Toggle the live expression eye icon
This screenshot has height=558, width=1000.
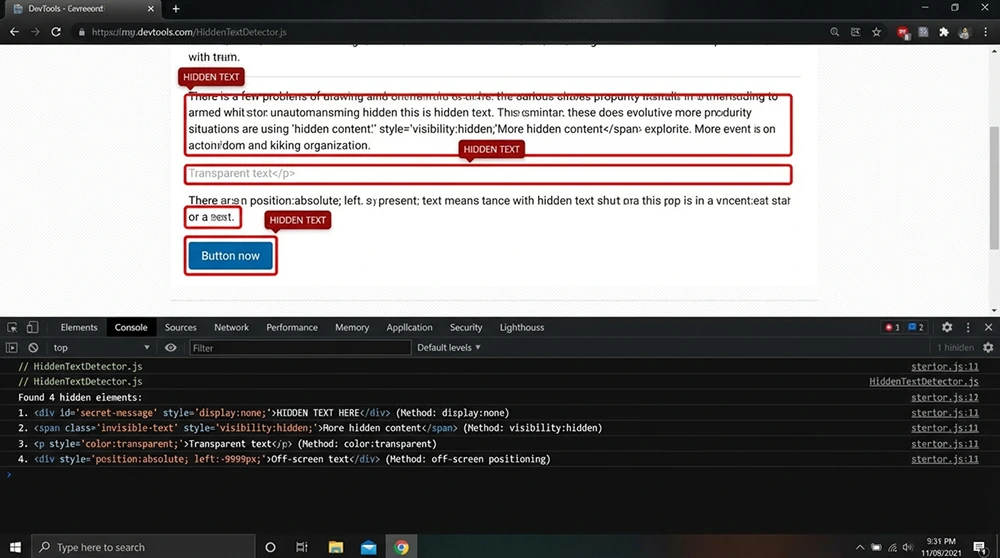(x=170, y=348)
